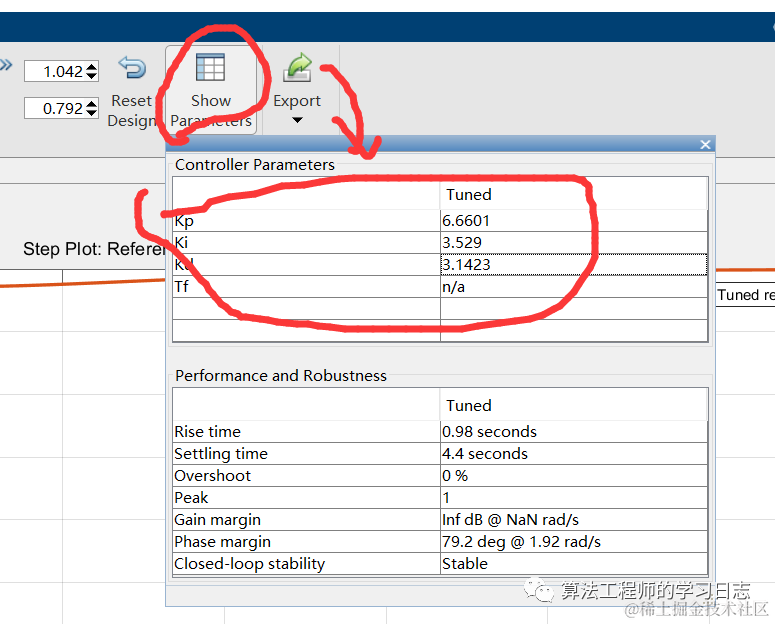The height and width of the screenshot is (624, 775).
Task: Decrease the 1.042 value with the down arrow
Action: 91,75
